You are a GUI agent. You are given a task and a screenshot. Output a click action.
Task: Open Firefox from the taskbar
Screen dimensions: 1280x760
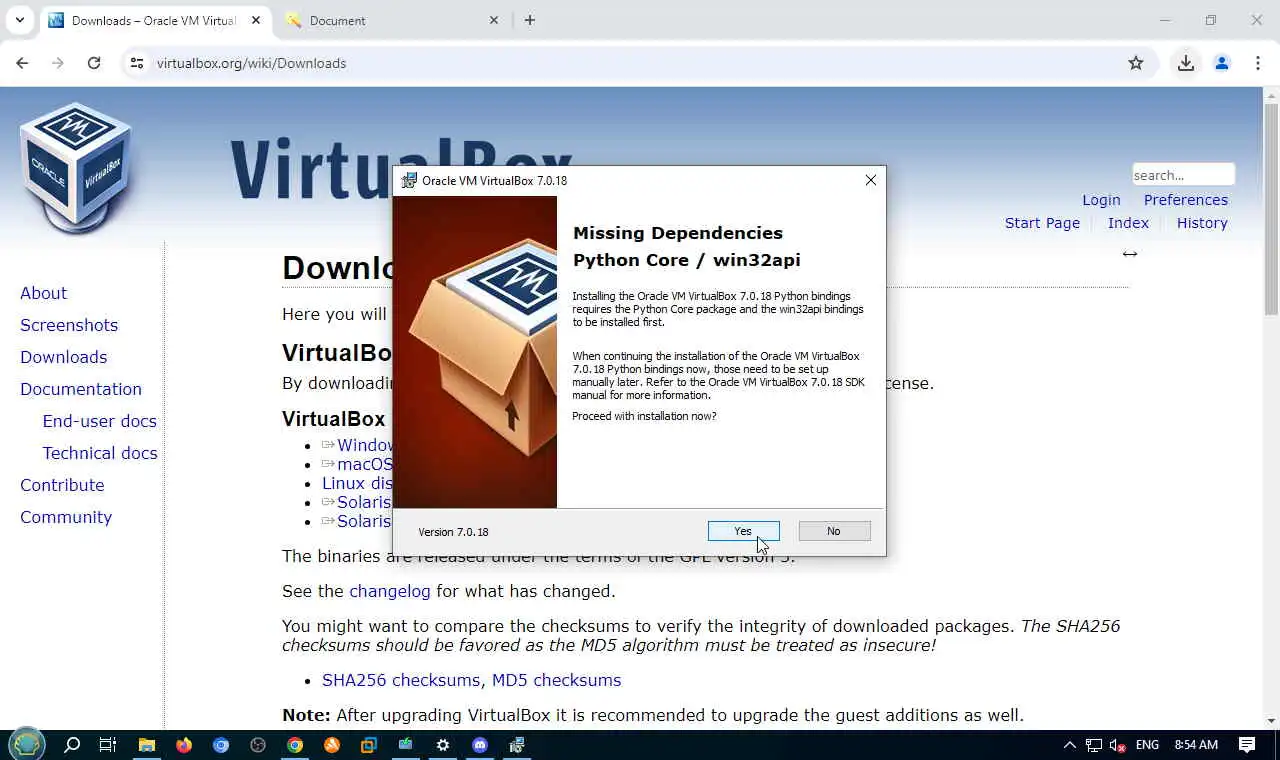[184, 745]
